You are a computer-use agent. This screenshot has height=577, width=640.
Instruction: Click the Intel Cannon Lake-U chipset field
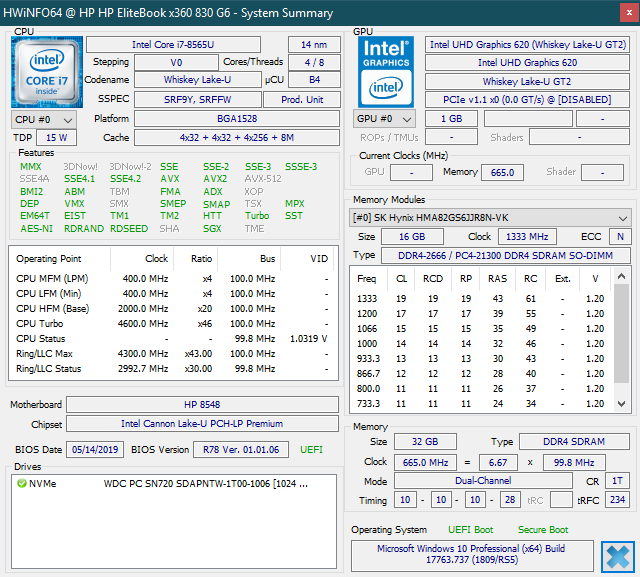coord(203,424)
